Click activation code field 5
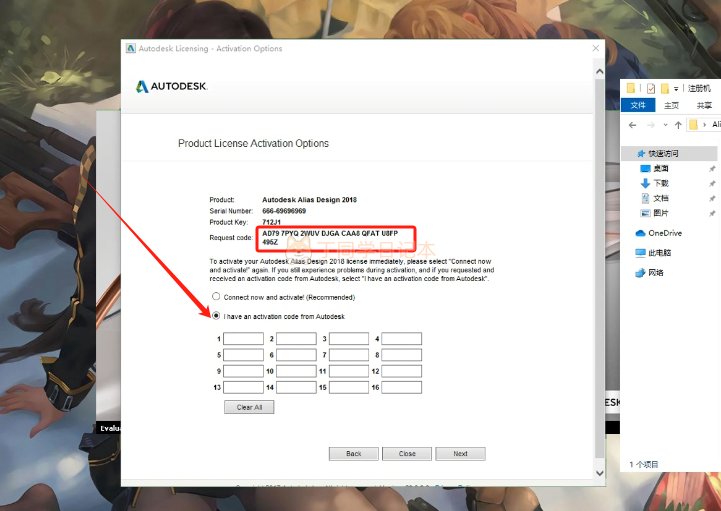Screen dimensions: 721x511 click(x=243, y=355)
